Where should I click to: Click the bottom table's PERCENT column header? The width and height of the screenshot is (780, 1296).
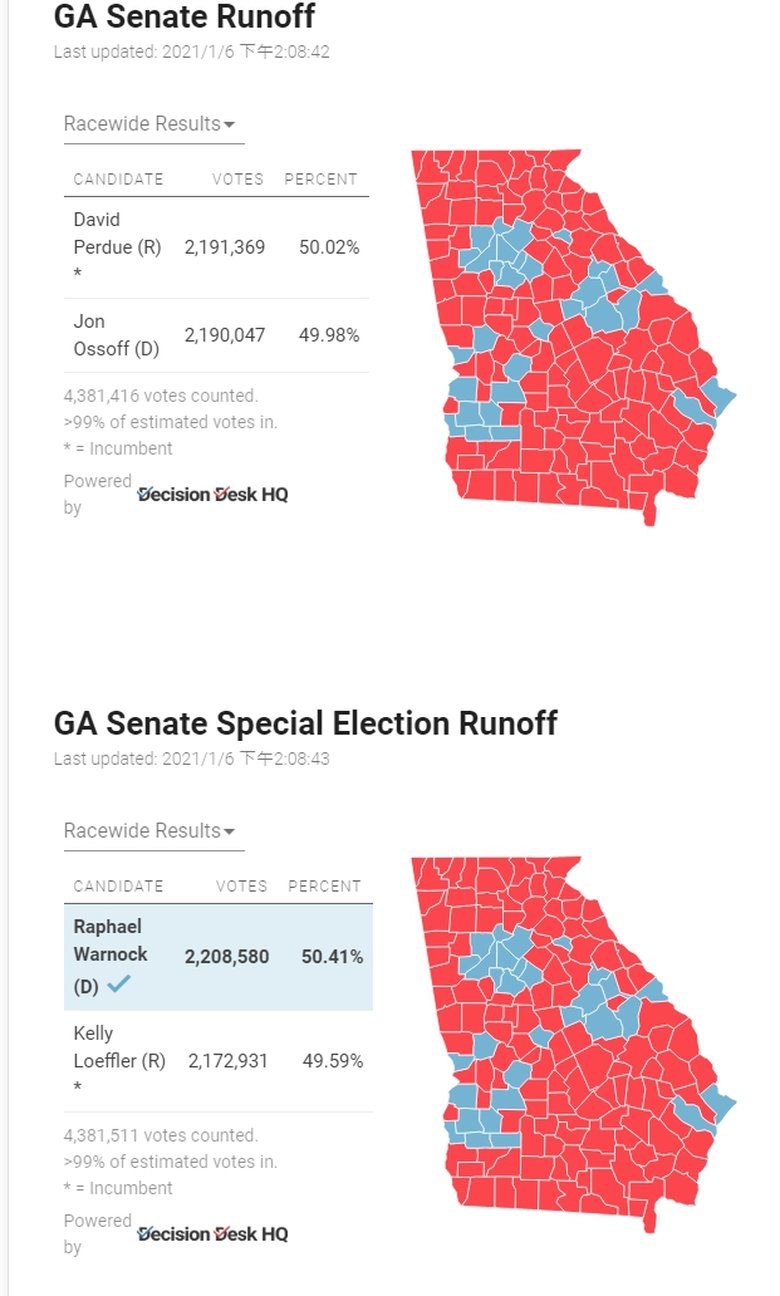pyautogui.click(x=325, y=886)
